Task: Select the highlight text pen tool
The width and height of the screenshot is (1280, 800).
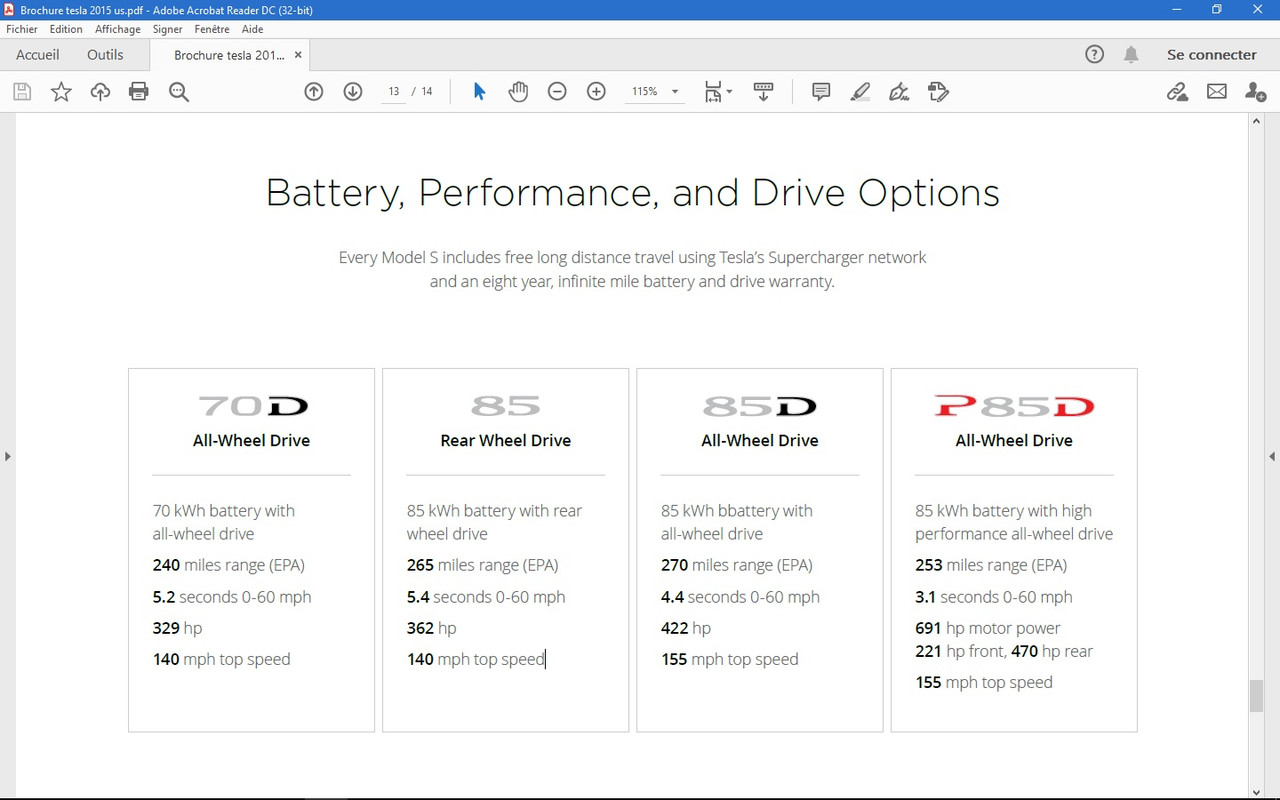Action: (860, 92)
